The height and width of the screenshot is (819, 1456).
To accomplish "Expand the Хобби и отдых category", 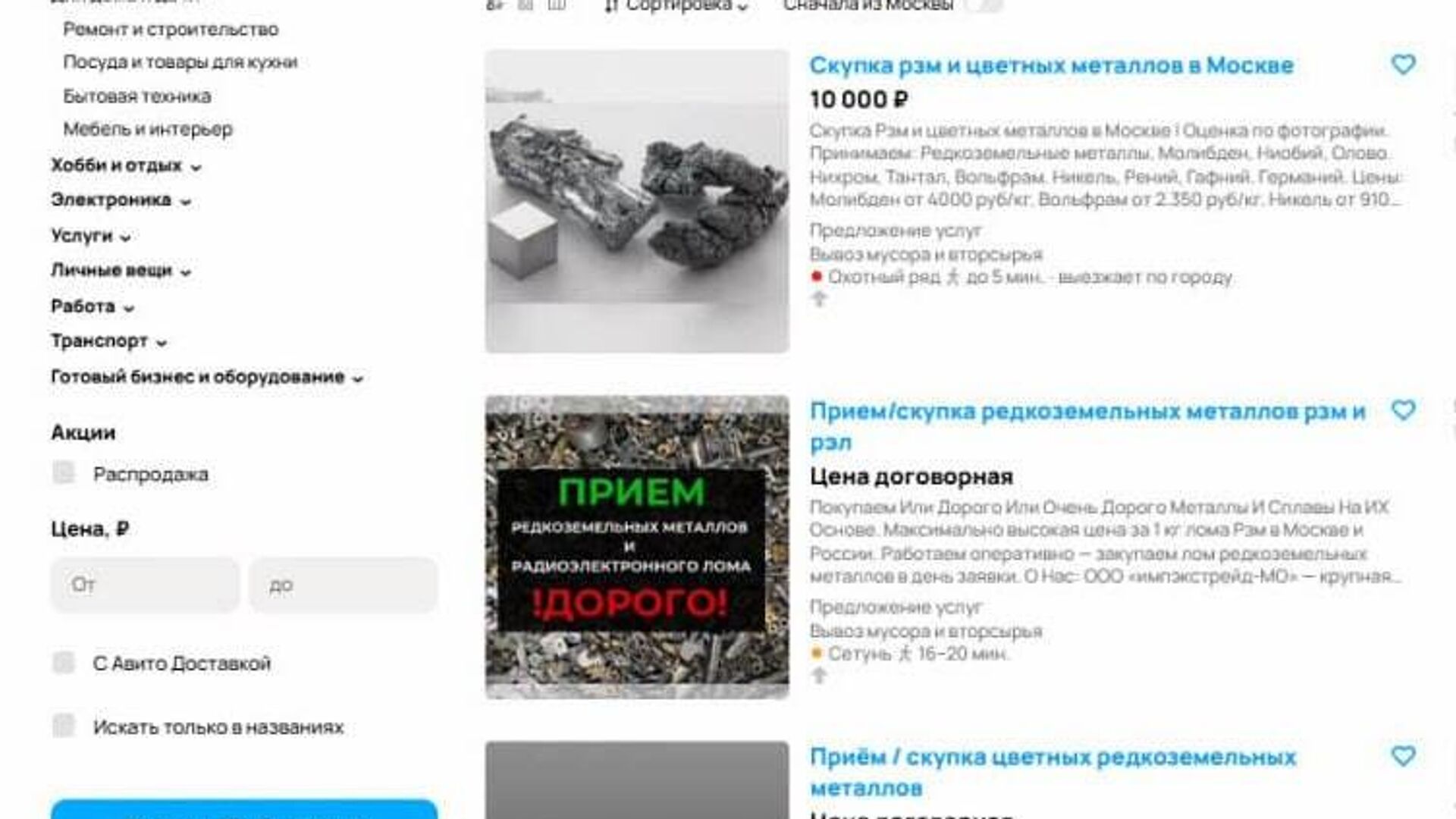I will pos(126,165).
